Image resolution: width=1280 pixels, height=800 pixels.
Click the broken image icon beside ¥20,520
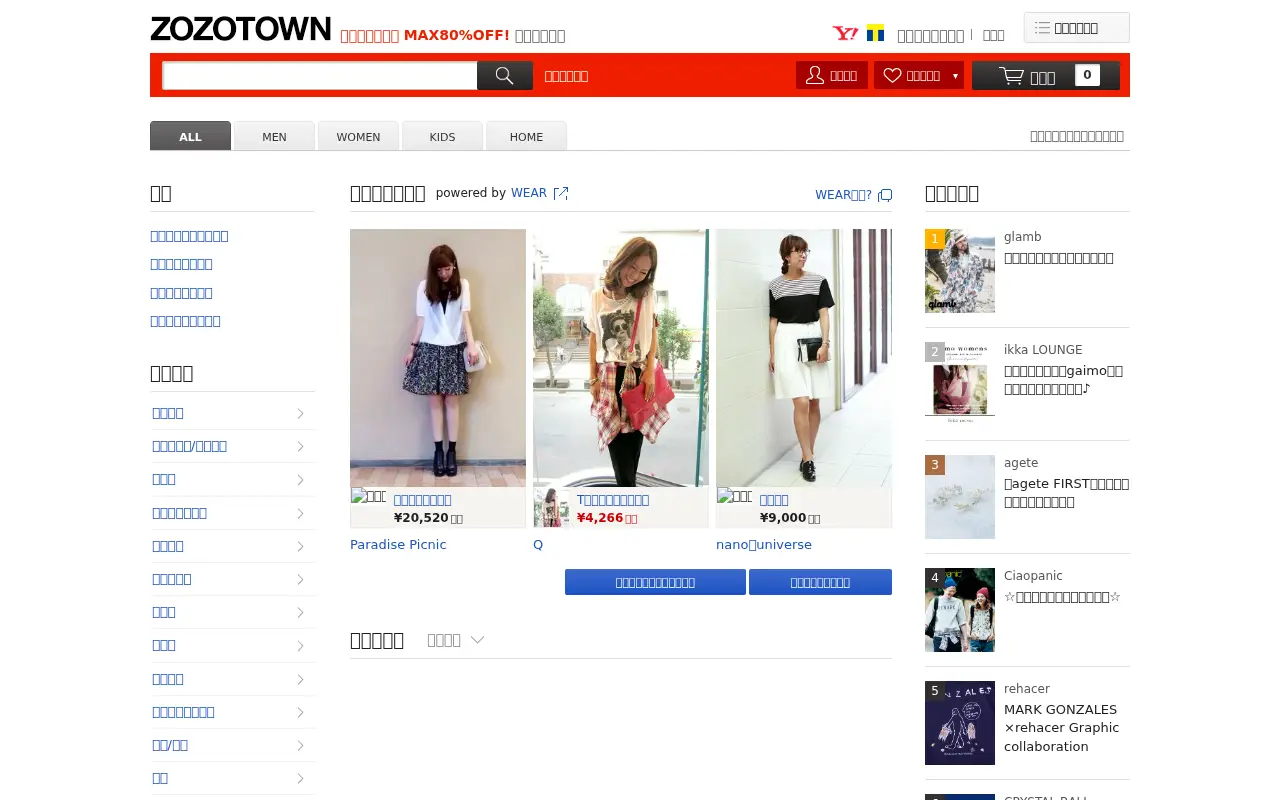point(368,496)
